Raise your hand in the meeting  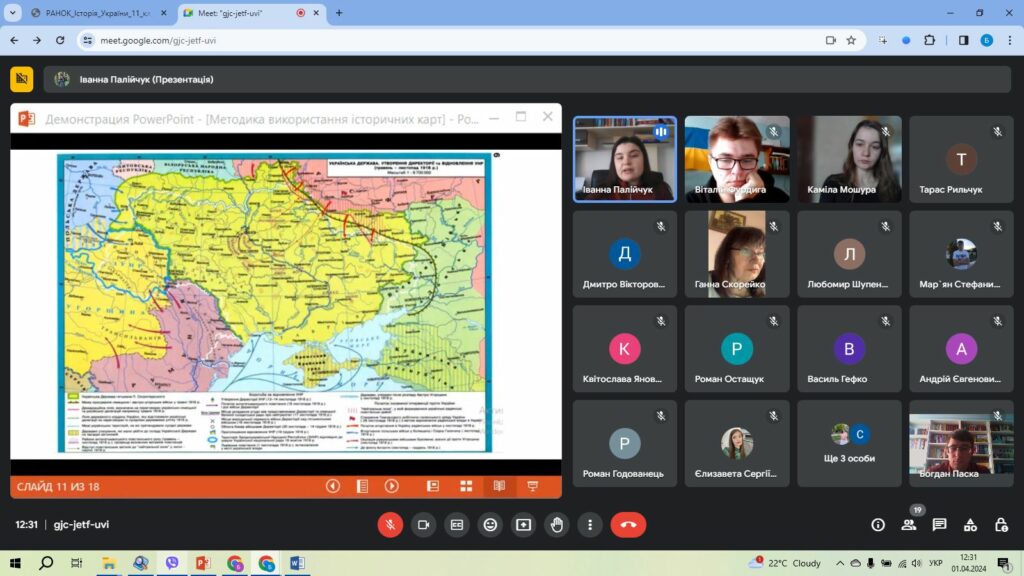[557, 524]
